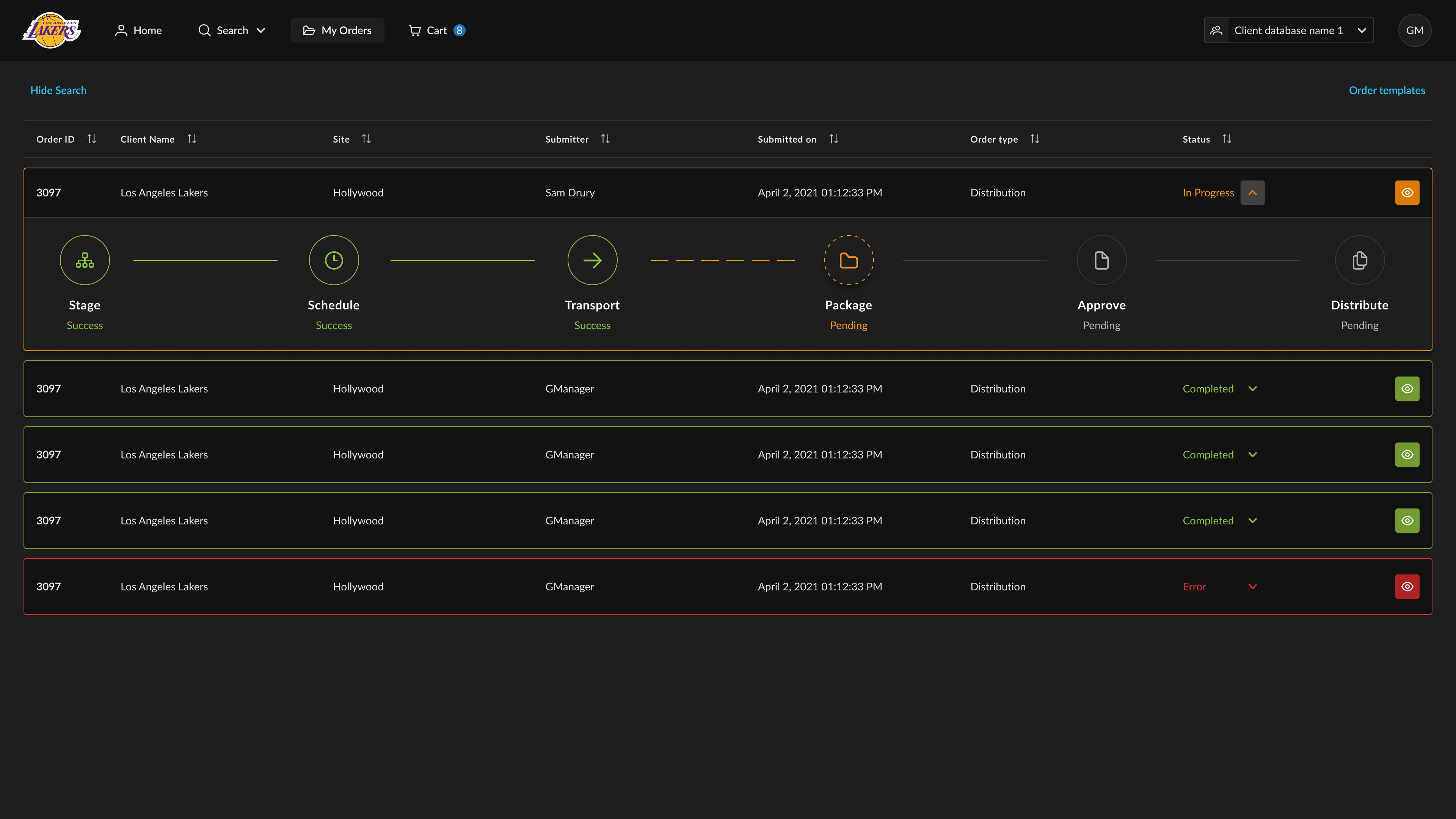The height and width of the screenshot is (819, 1456).
Task: Click the Transport step arrow icon
Action: 592,260
